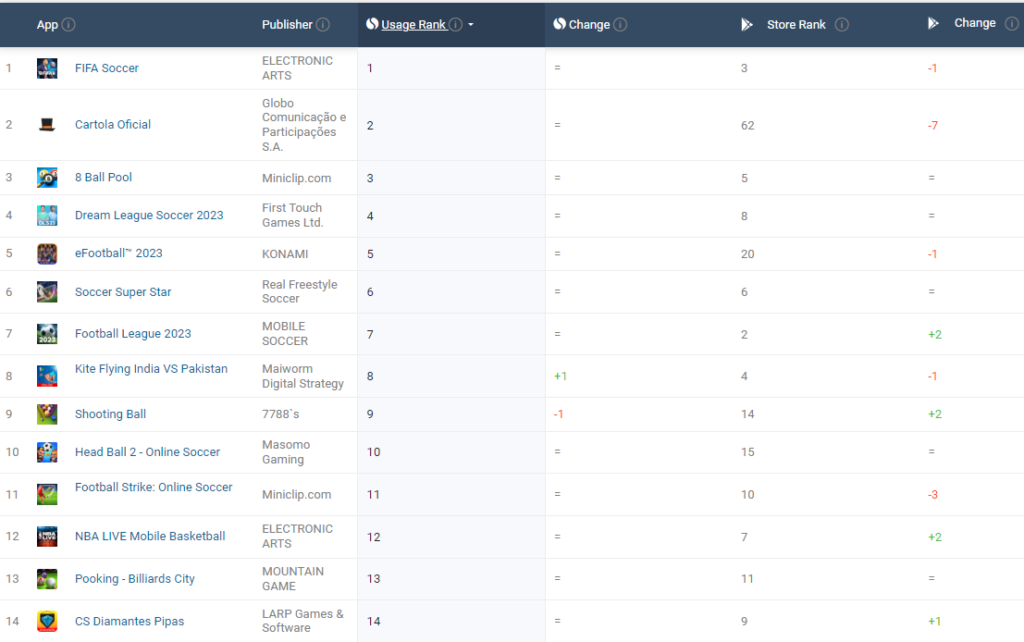This screenshot has height=642, width=1024.
Task: Click the Google Play Change column header
Action: [x=974, y=23]
